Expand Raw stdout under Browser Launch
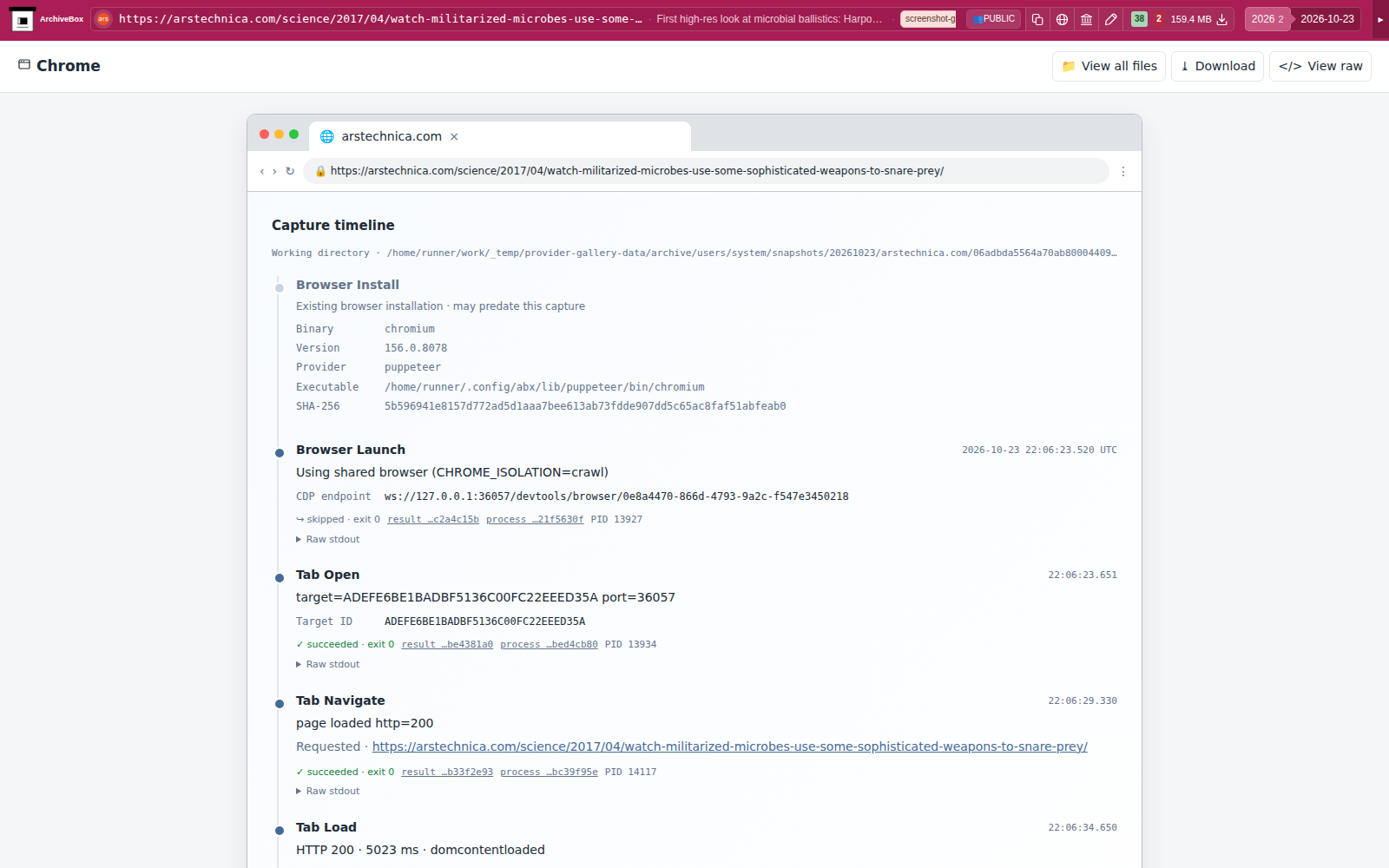Screen dimensions: 1389x868 click(328, 540)
